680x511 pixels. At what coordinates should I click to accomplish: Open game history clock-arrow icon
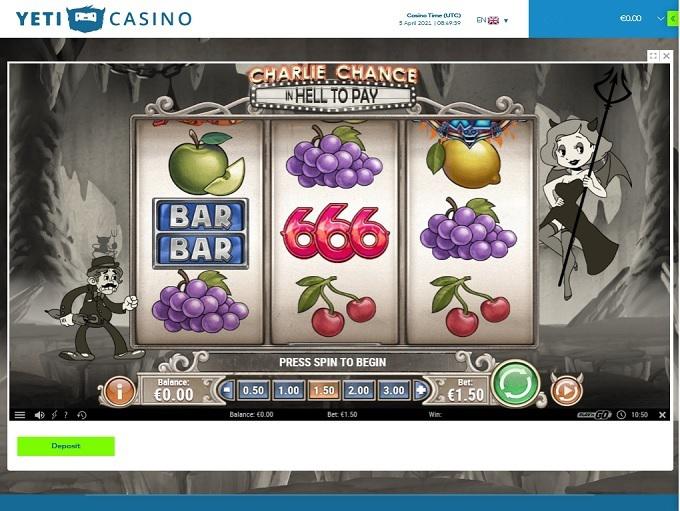point(82,415)
